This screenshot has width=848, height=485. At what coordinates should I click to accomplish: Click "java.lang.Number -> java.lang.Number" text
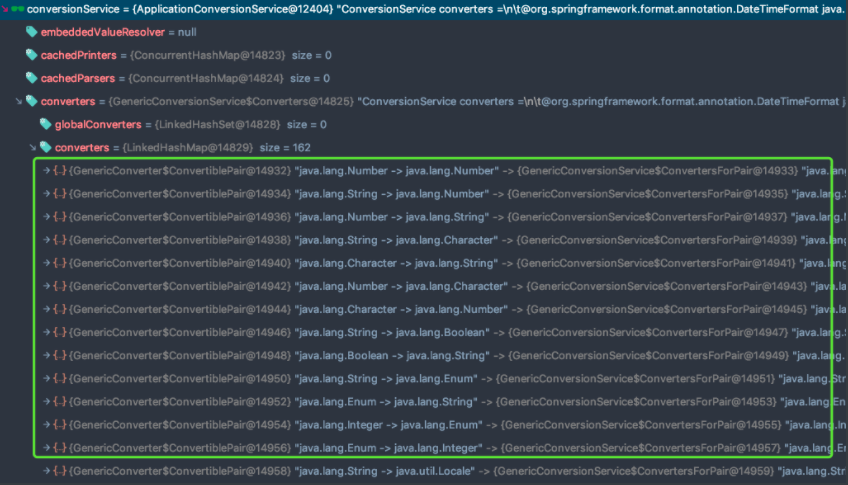point(397,170)
